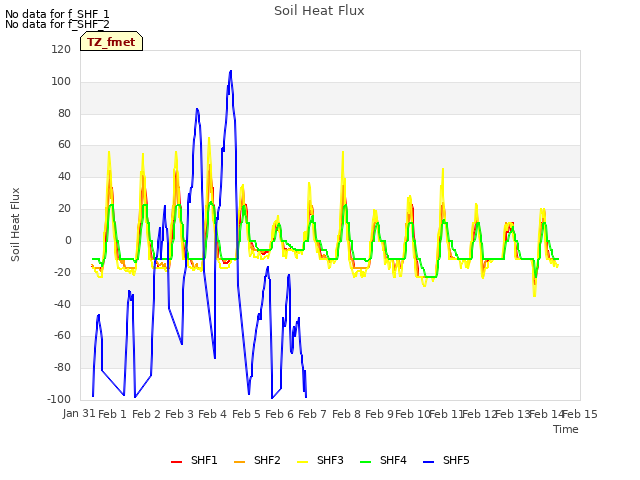The height and width of the screenshot is (480, 640).
Task: Click the Feb 5 x-axis tick label
Action: (x=246, y=414)
